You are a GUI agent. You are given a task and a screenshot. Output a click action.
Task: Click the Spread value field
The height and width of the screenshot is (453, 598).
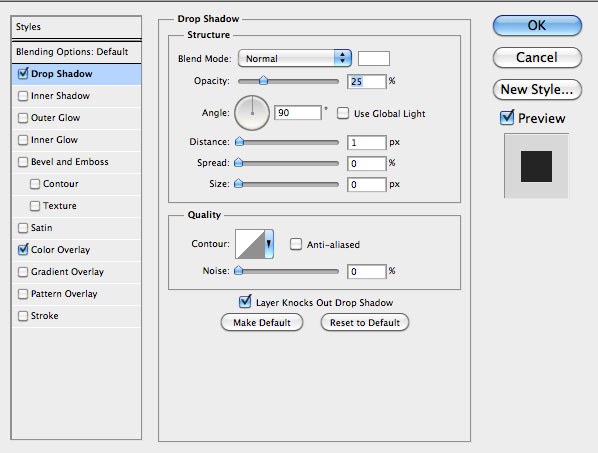[x=367, y=164]
